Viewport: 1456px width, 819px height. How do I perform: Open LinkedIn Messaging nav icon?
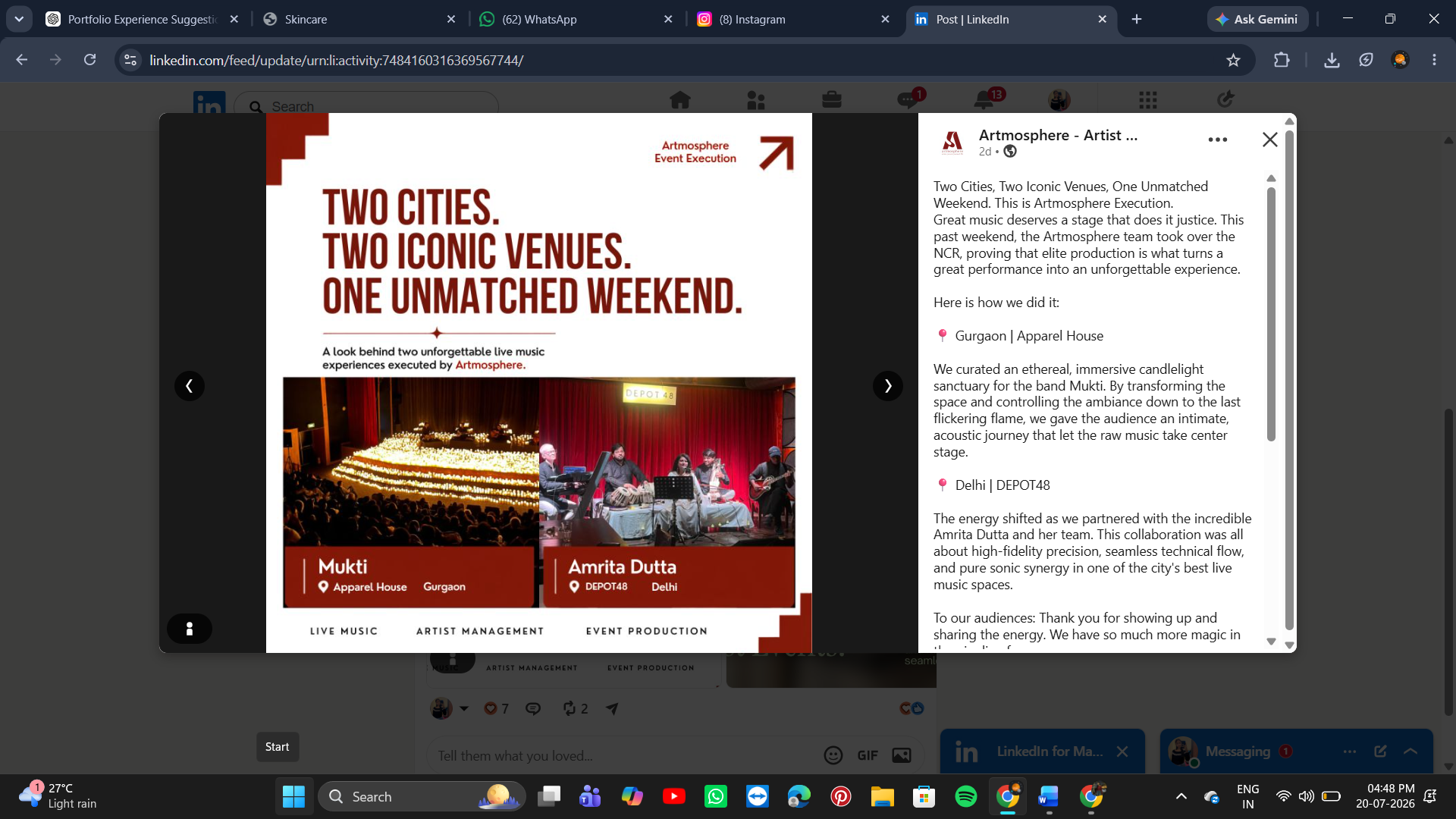point(909,99)
